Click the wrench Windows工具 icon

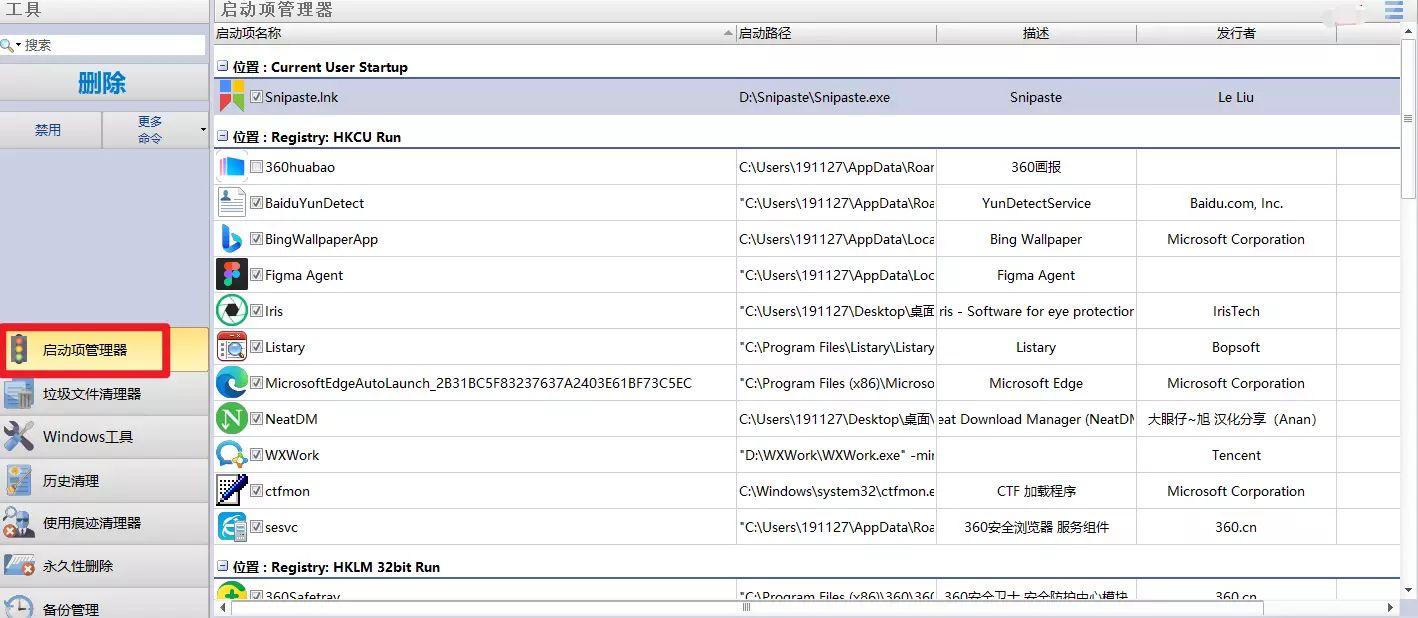(x=19, y=437)
